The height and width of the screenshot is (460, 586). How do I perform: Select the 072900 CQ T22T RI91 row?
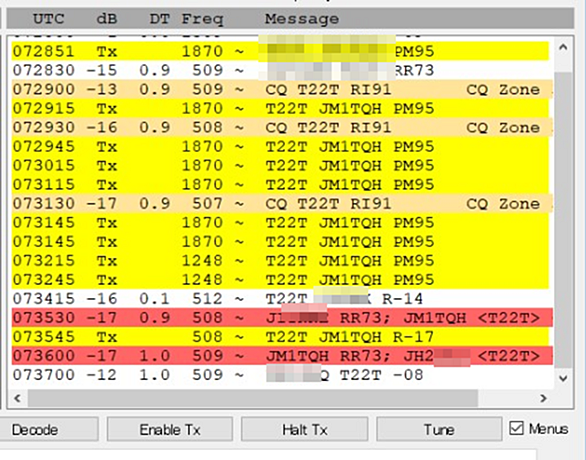coord(282,89)
